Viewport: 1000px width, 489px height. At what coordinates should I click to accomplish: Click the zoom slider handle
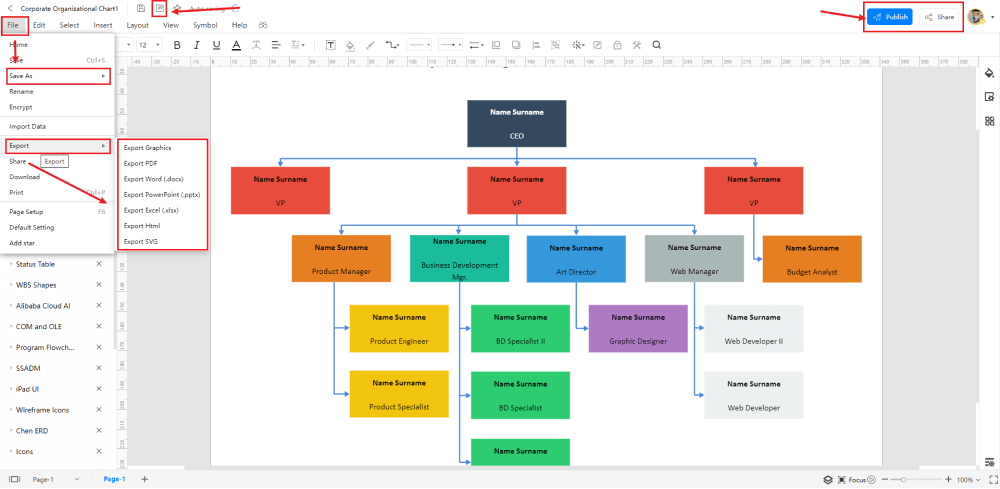(903, 479)
